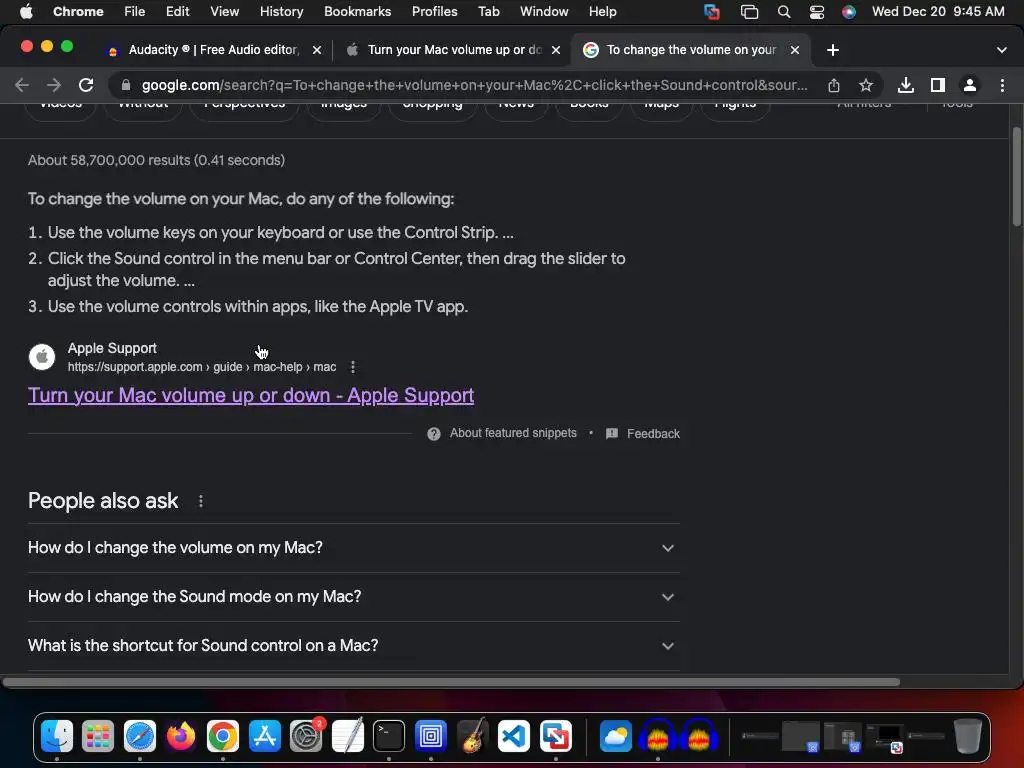Launch Safari from the Dock
This screenshot has width=1024, height=768.
(140, 737)
